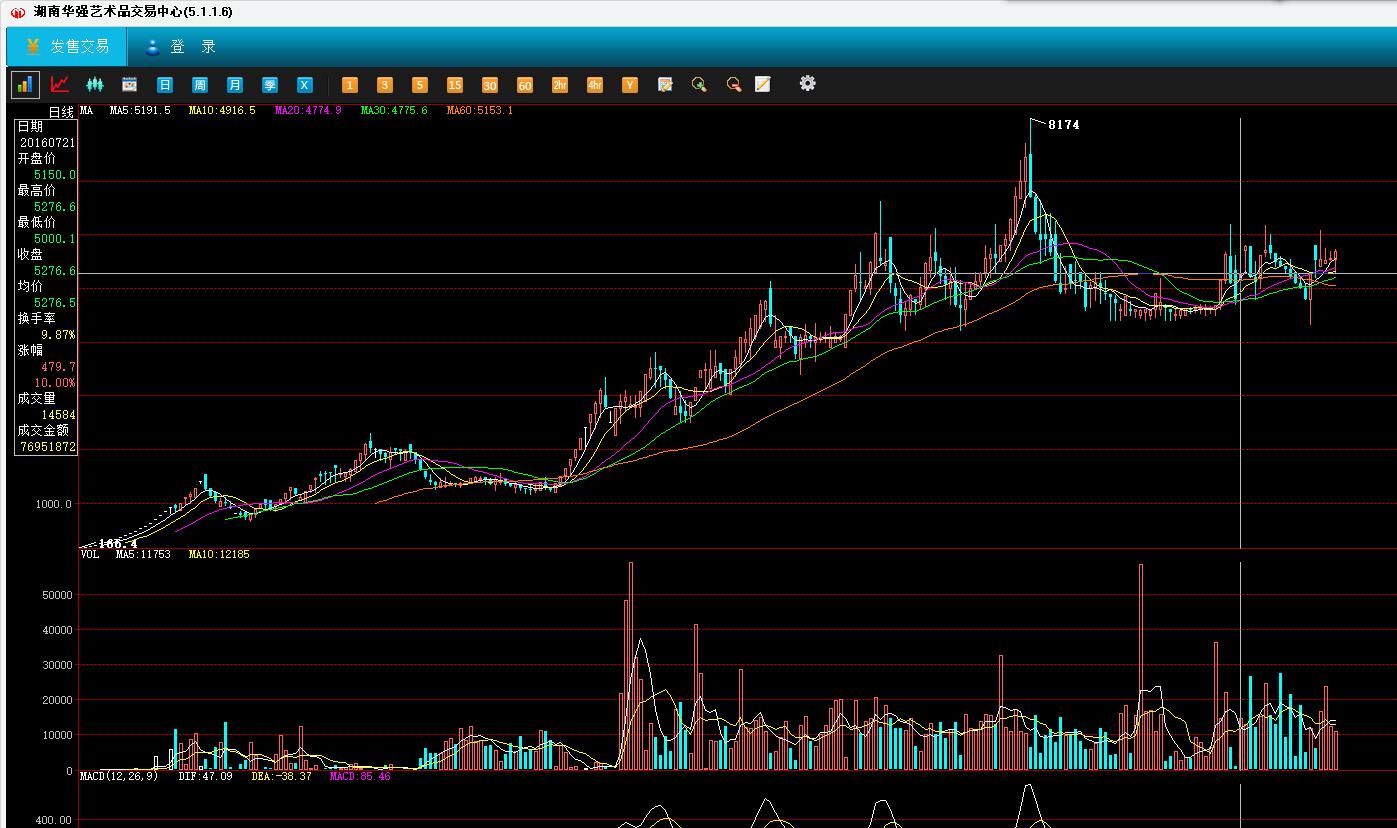This screenshot has height=828, width=1397.
Task: Click the 日线 chart period label
Action: [62, 113]
